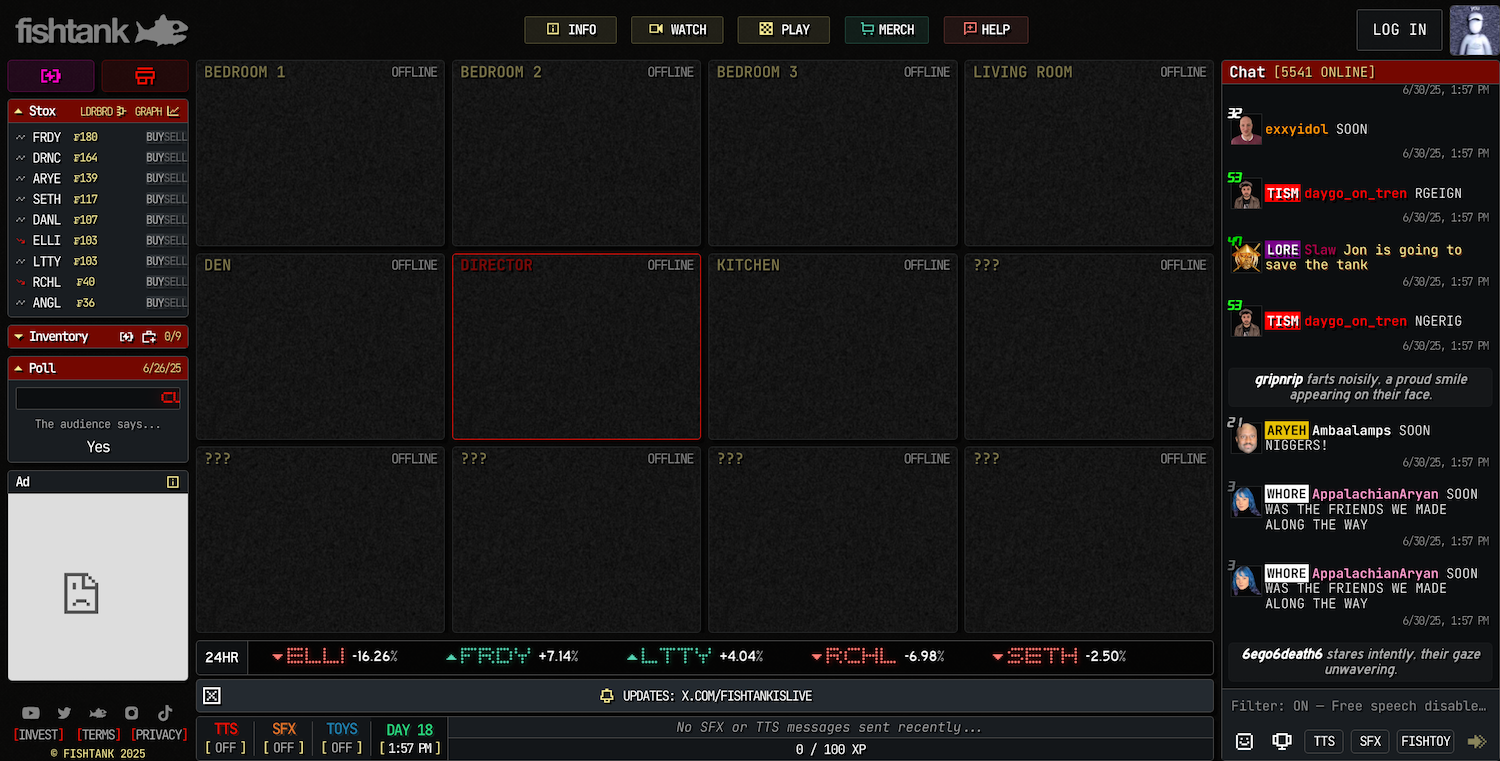Select the DEN camera tile

[320, 346]
